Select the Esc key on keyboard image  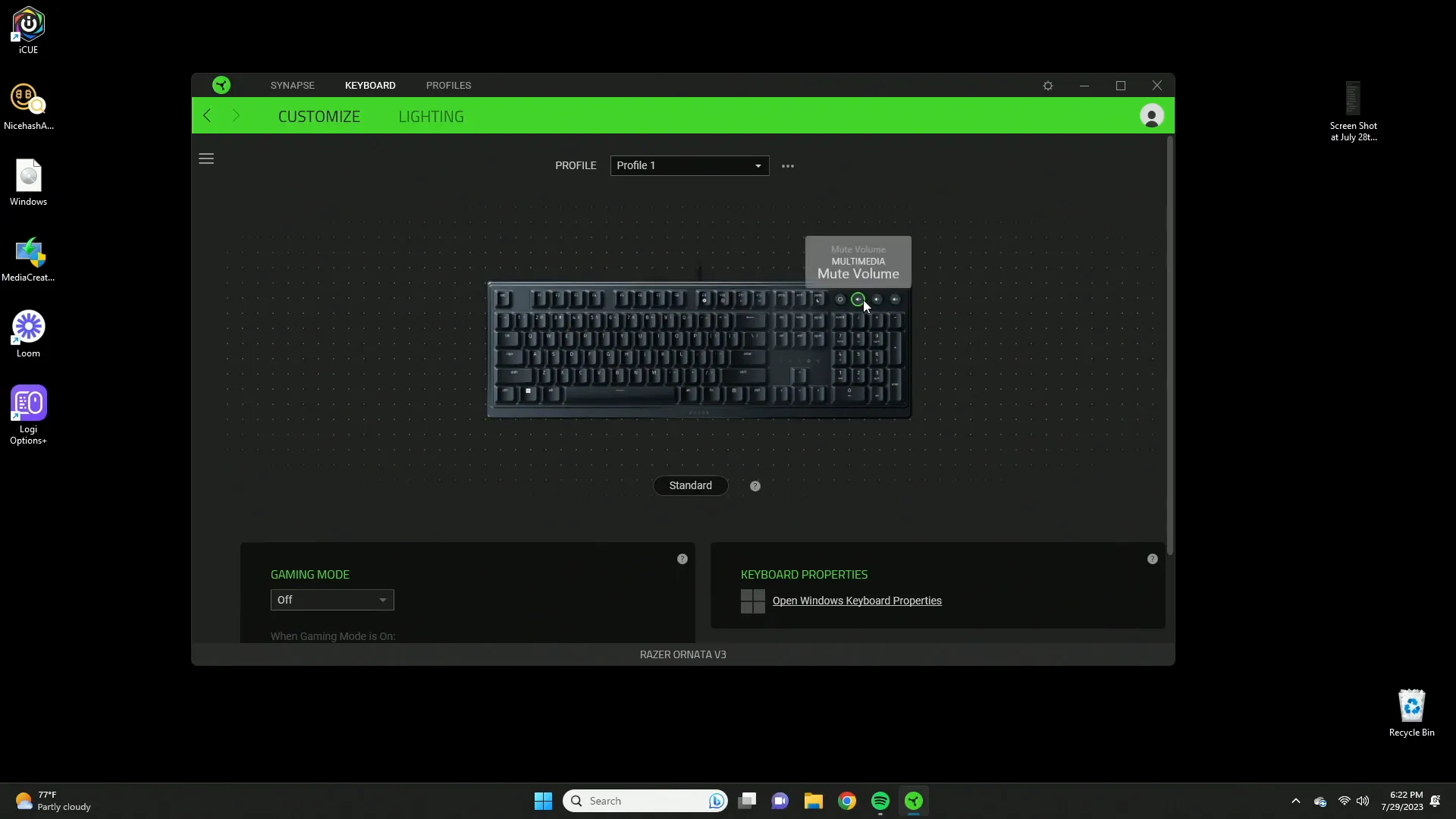504,299
